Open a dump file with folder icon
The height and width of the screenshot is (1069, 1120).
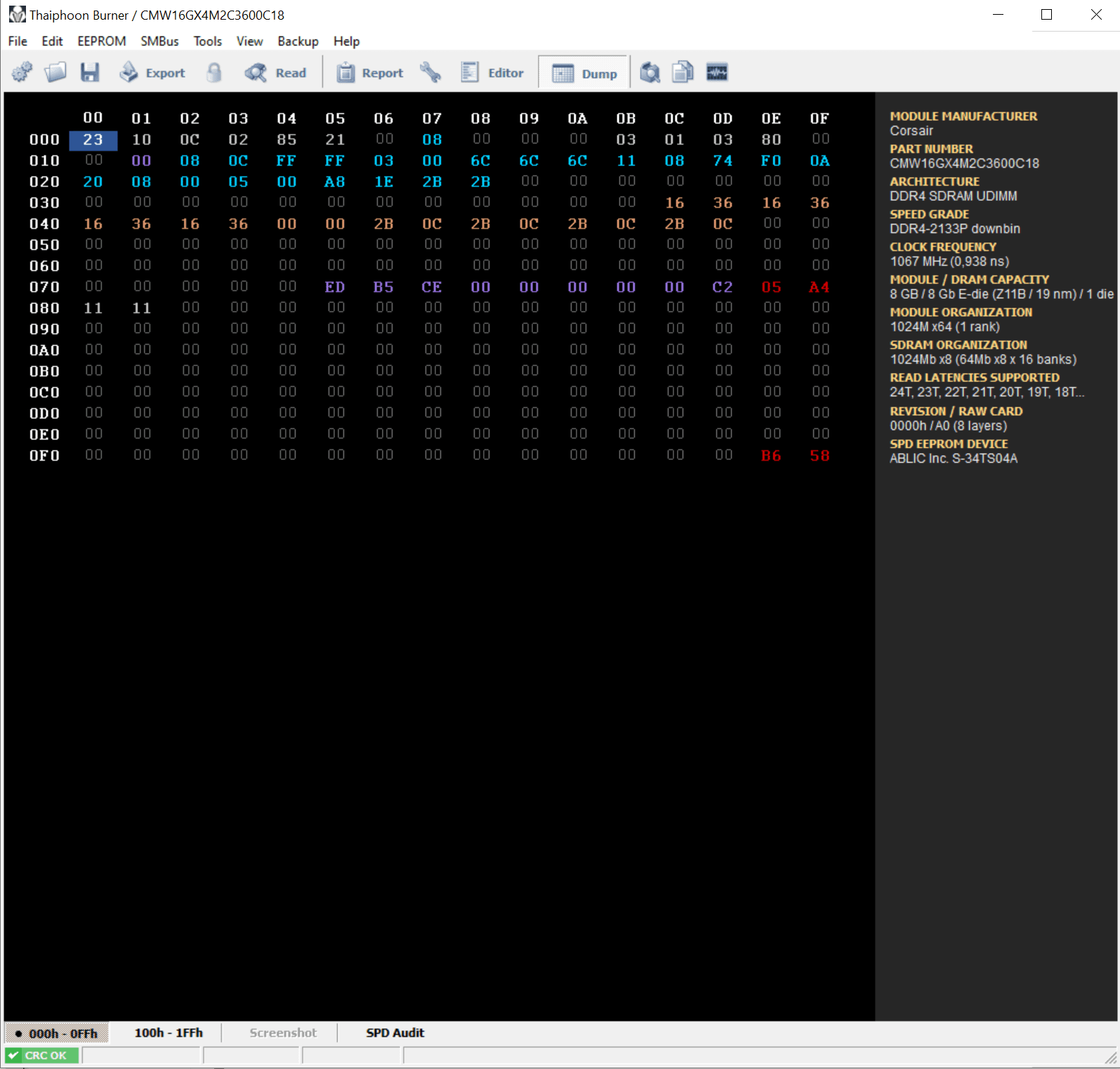(55, 72)
